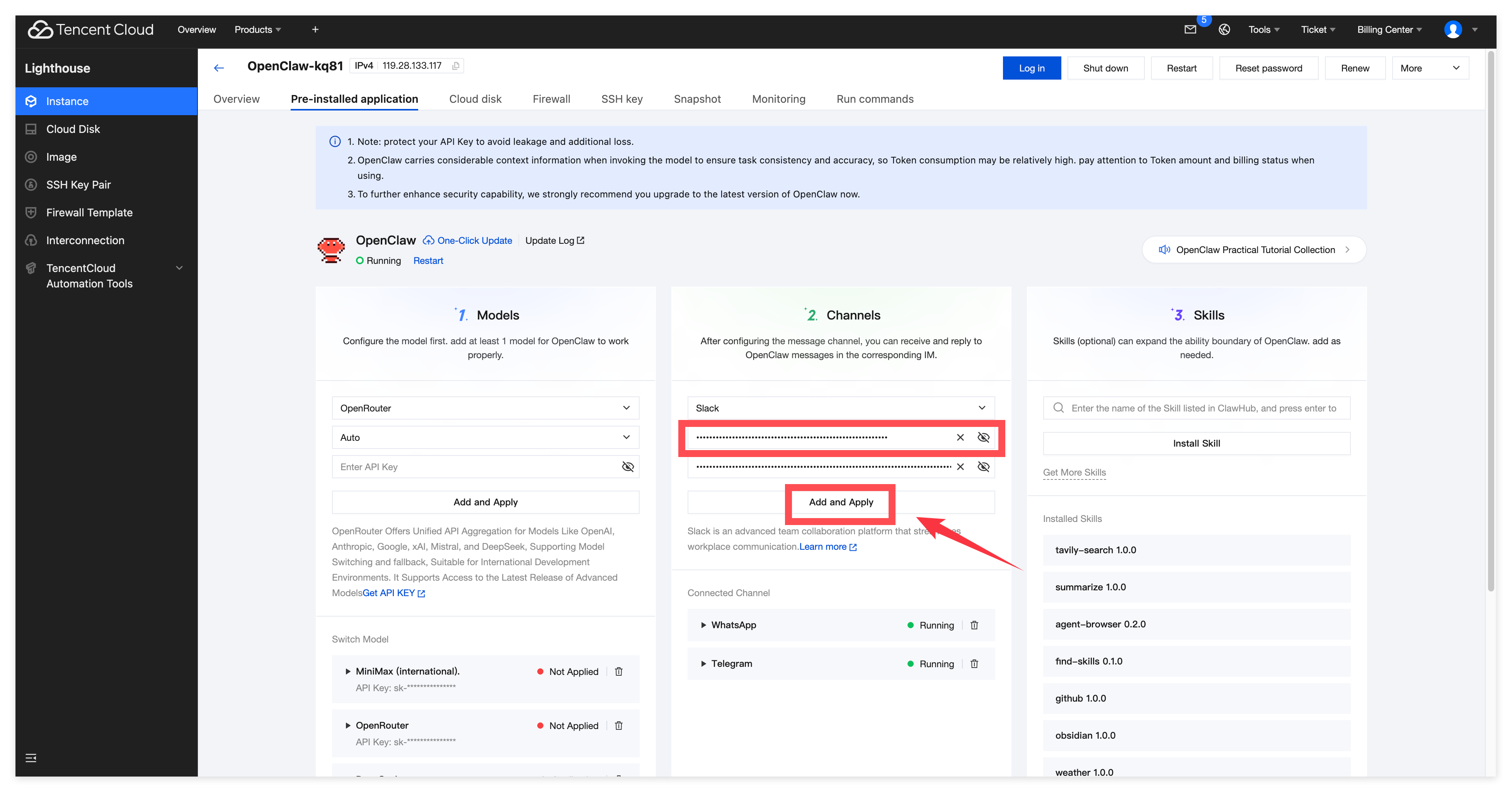Toggle visibility of the Models API Key
The height and width of the screenshot is (792, 1512).
click(x=627, y=466)
